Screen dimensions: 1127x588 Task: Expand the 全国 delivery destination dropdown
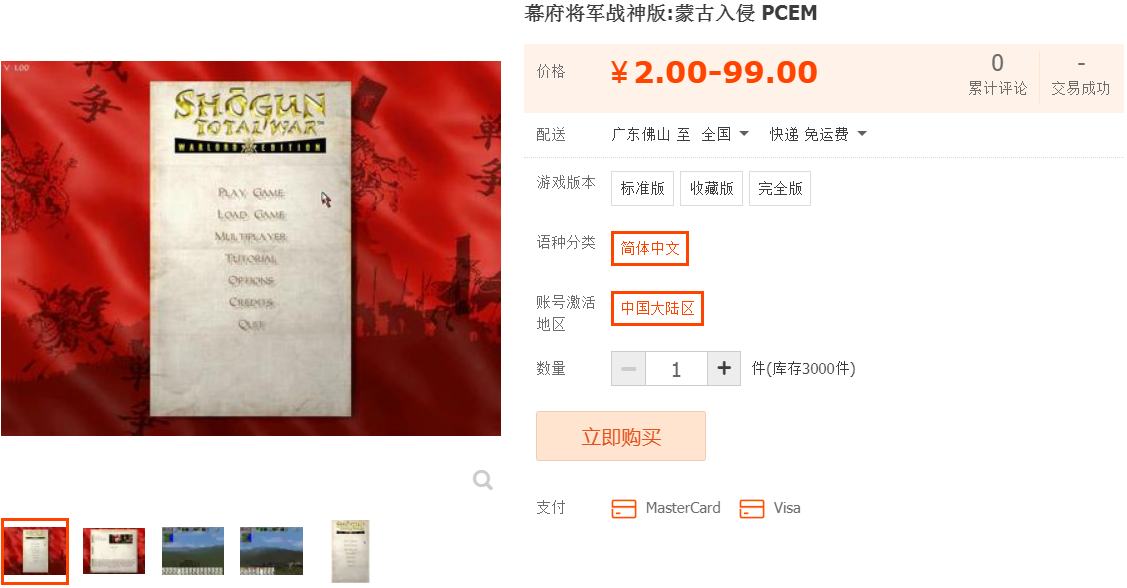725,134
